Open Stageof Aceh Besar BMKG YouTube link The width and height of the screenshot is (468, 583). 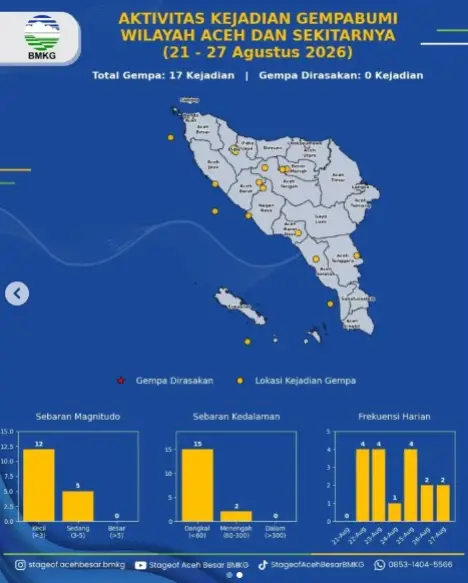(199, 565)
